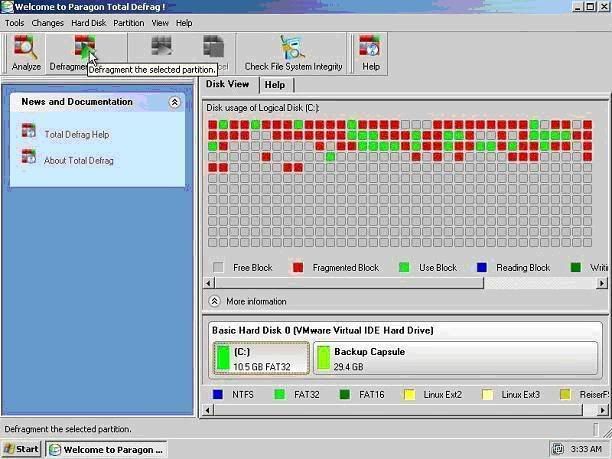Click the block legend scrollbar left arrow
612x459 pixels.
209,283
